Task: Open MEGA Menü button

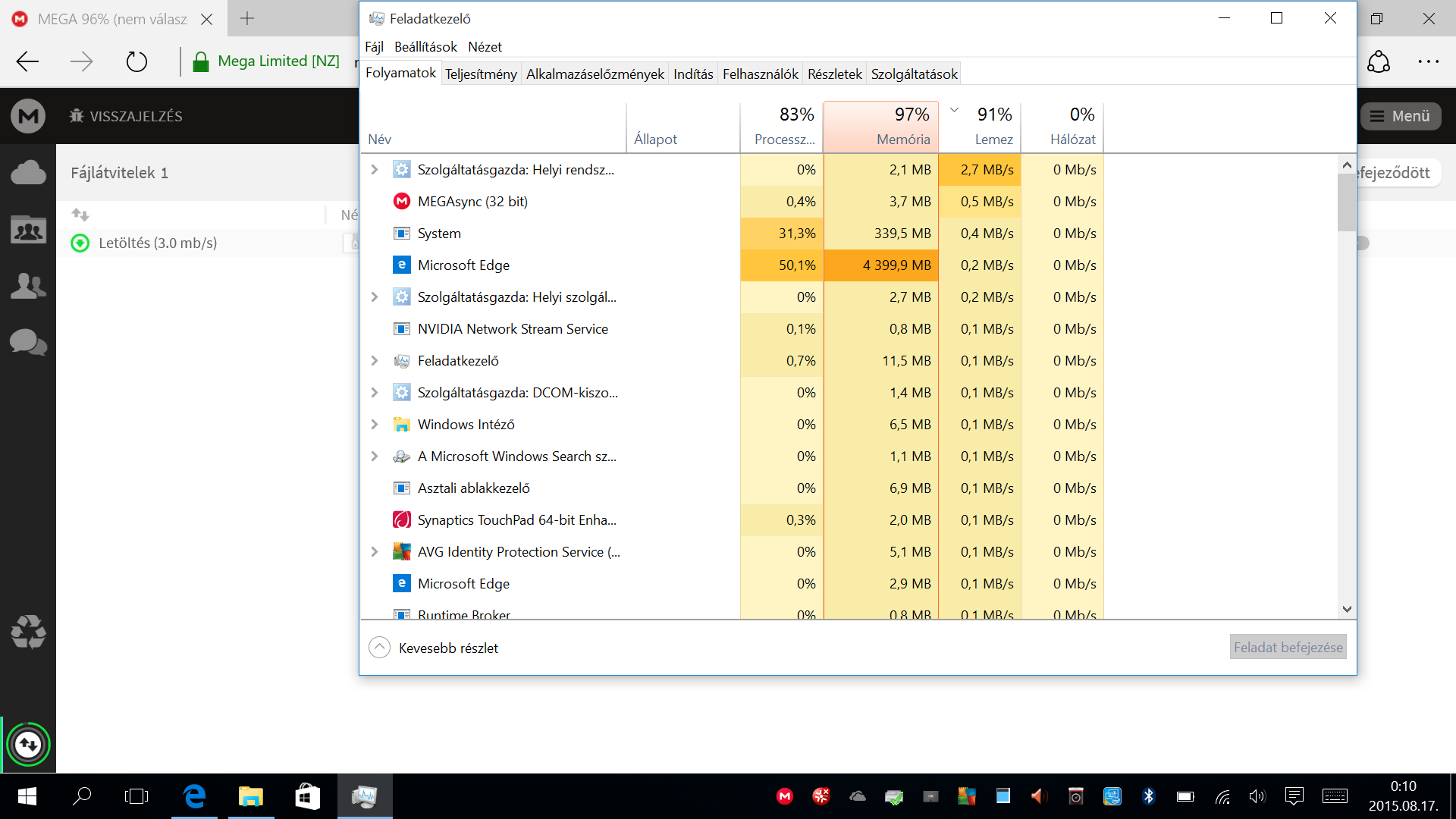Action: click(1401, 116)
